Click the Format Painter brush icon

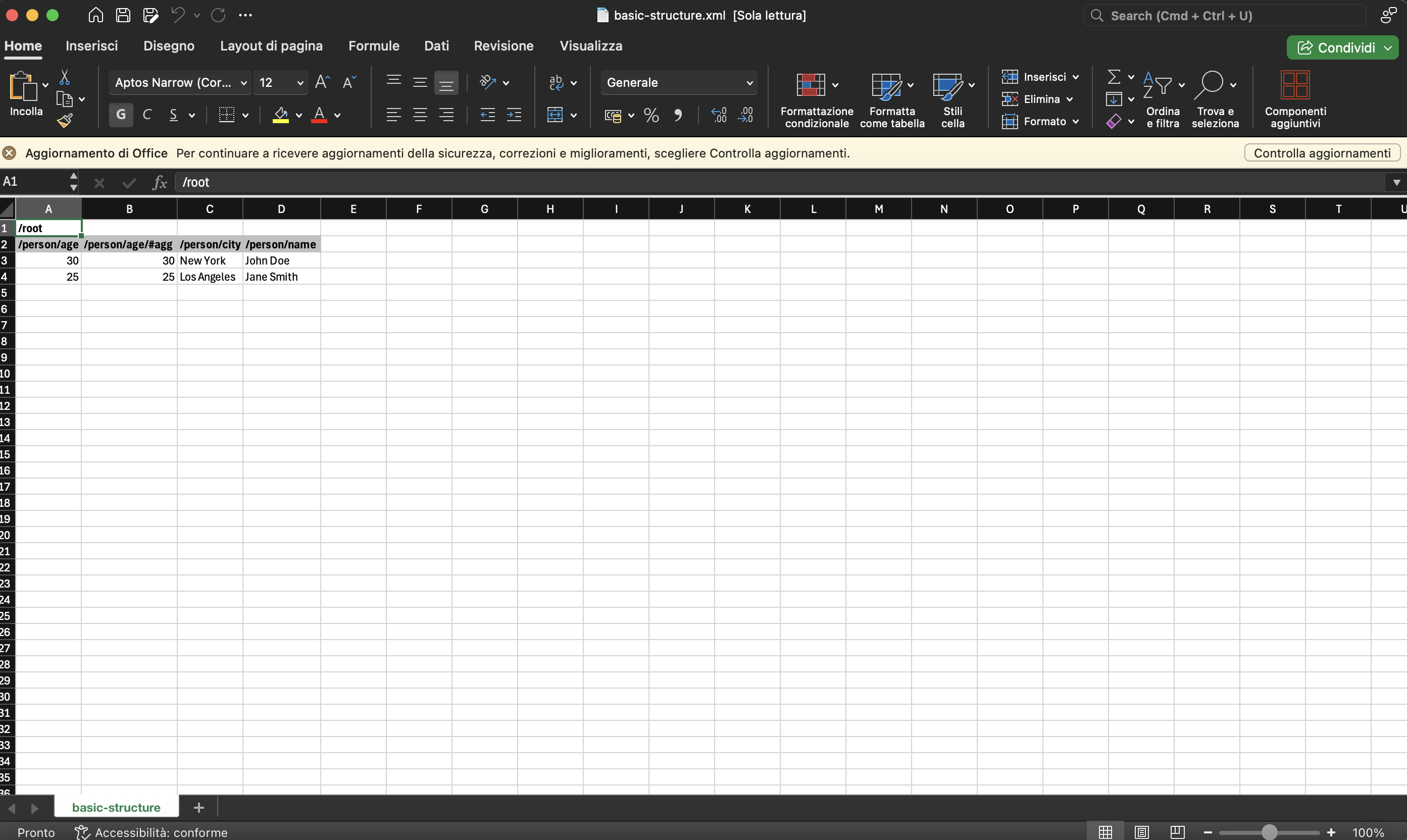coord(65,121)
